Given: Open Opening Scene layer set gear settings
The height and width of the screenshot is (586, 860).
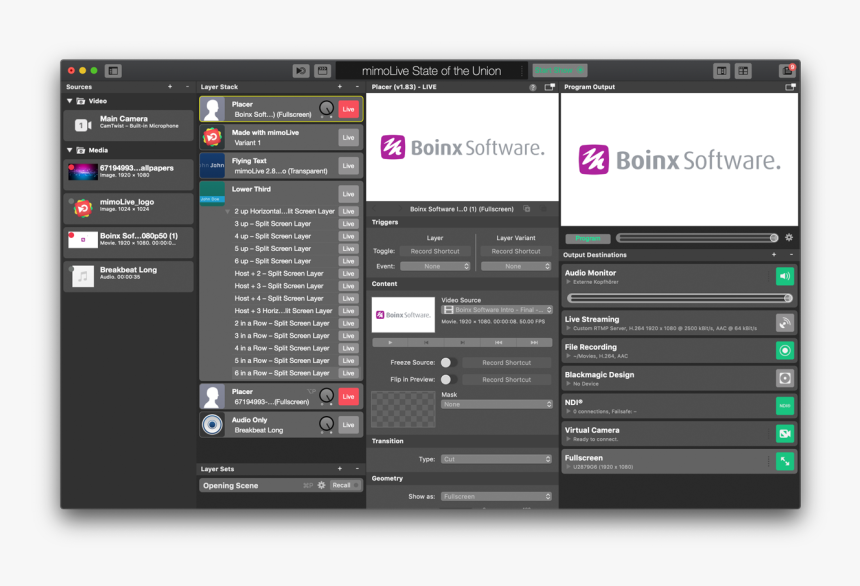Looking at the screenshot, I should pyautogui.click(x=321, y=486).
